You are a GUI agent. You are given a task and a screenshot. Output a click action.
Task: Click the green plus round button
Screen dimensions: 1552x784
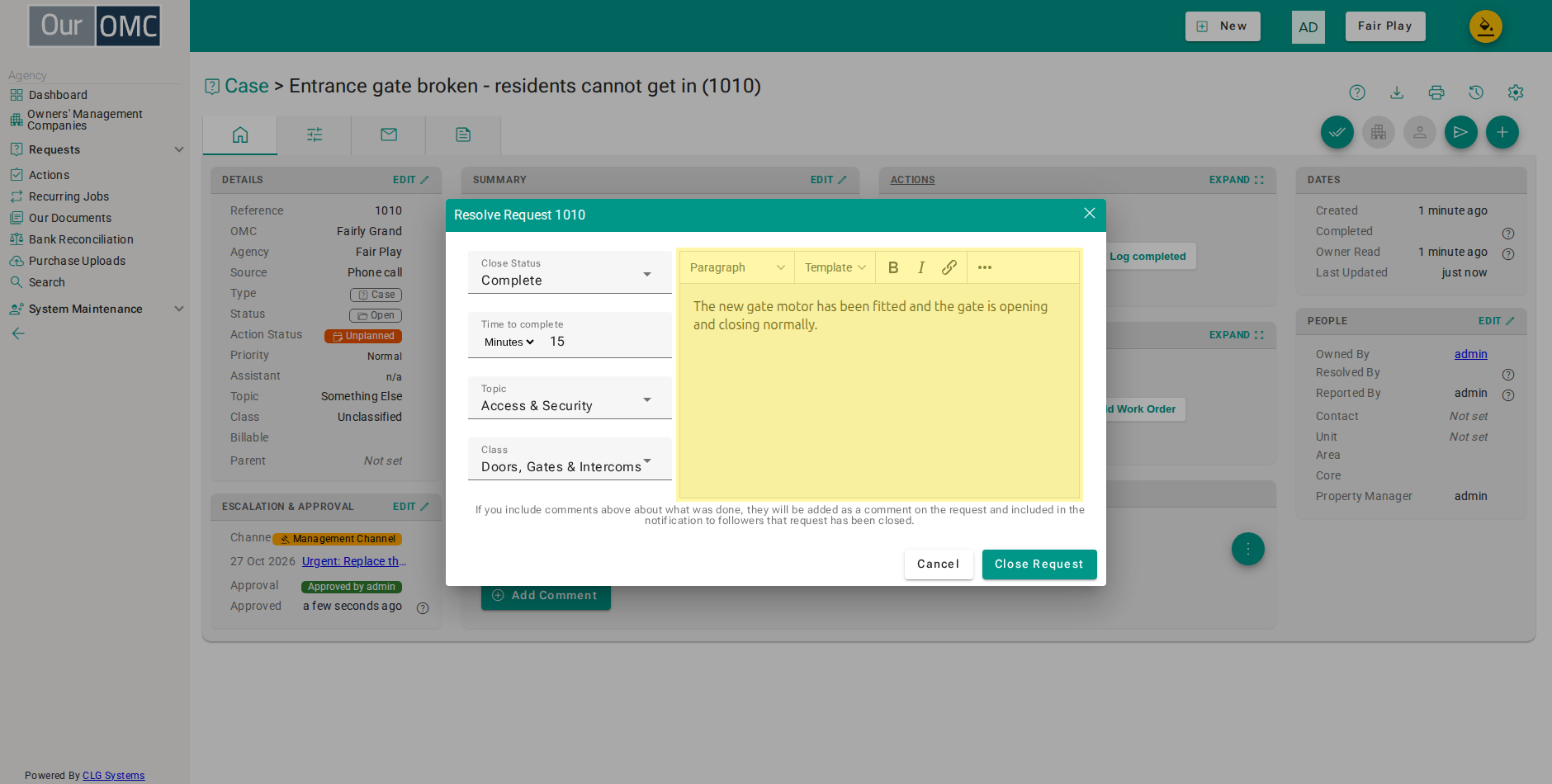click(1502, 132)
